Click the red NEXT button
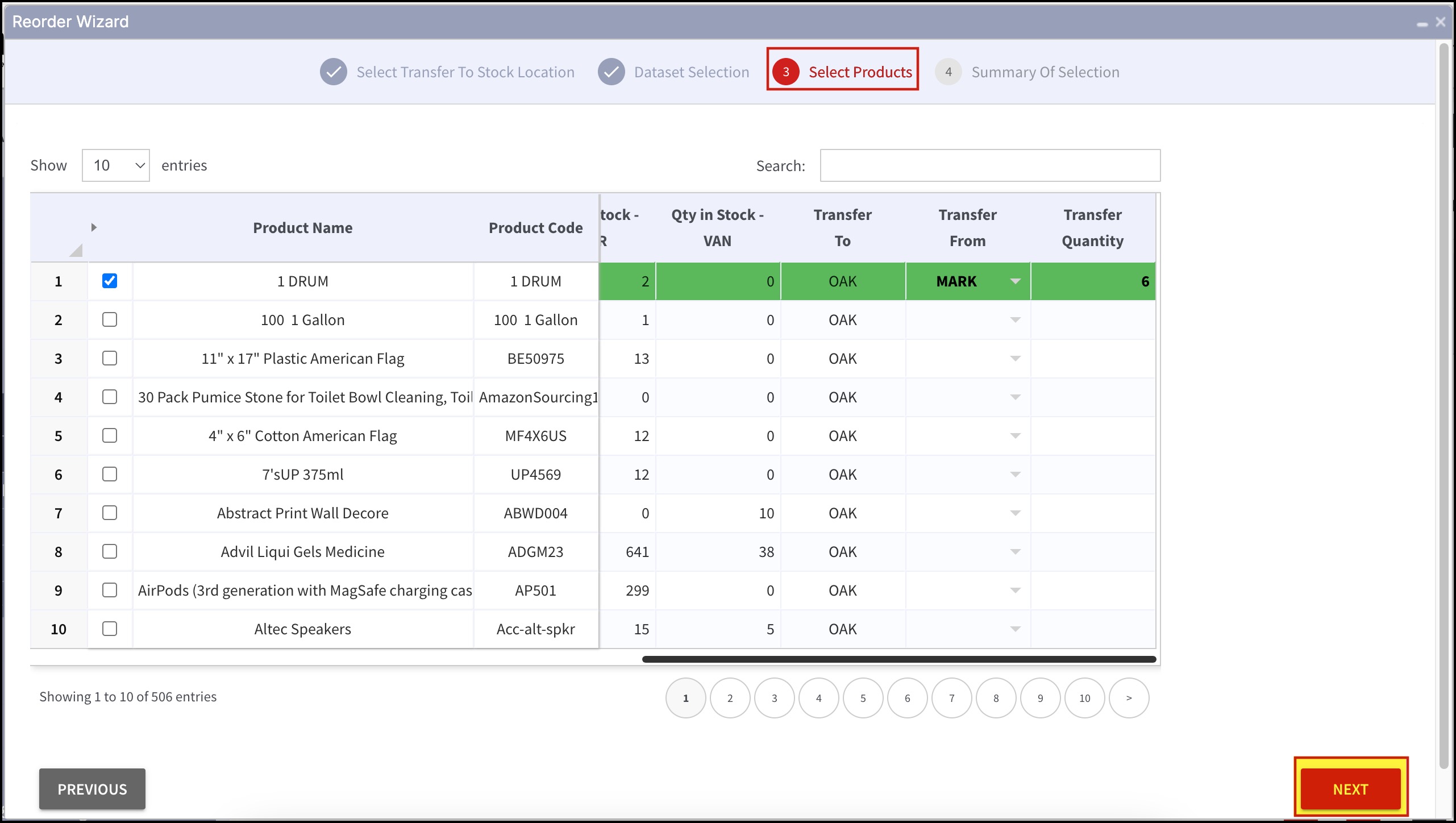This screenshot has width=1456, height=823. [1350, 789]
